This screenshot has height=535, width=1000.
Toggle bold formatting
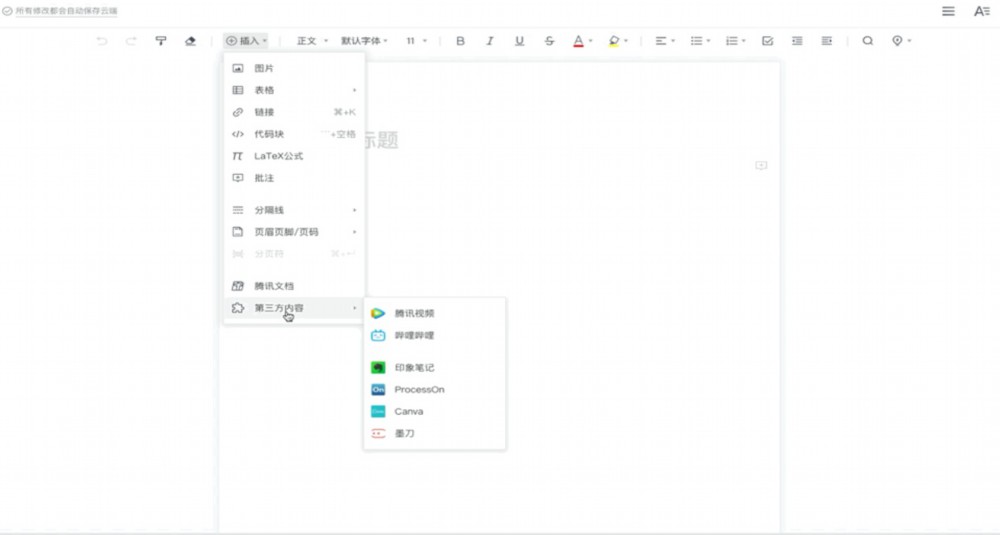pyautogui.click(x=460, y=41)
